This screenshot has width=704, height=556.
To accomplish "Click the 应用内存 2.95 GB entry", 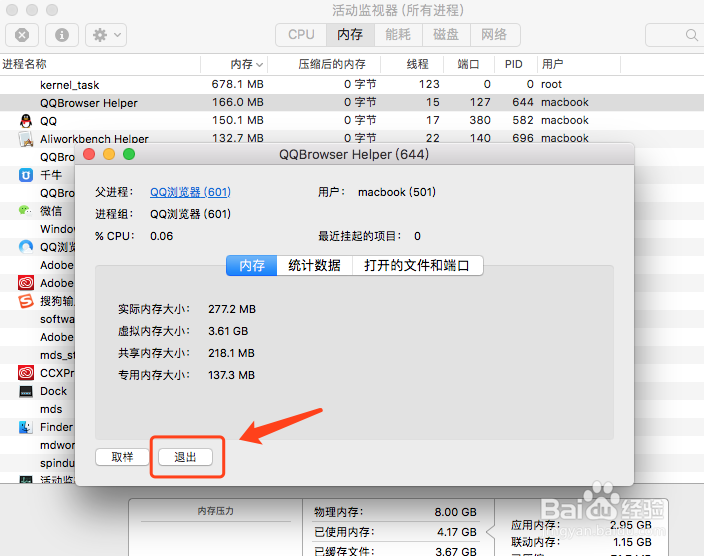I will click(581, 525).
